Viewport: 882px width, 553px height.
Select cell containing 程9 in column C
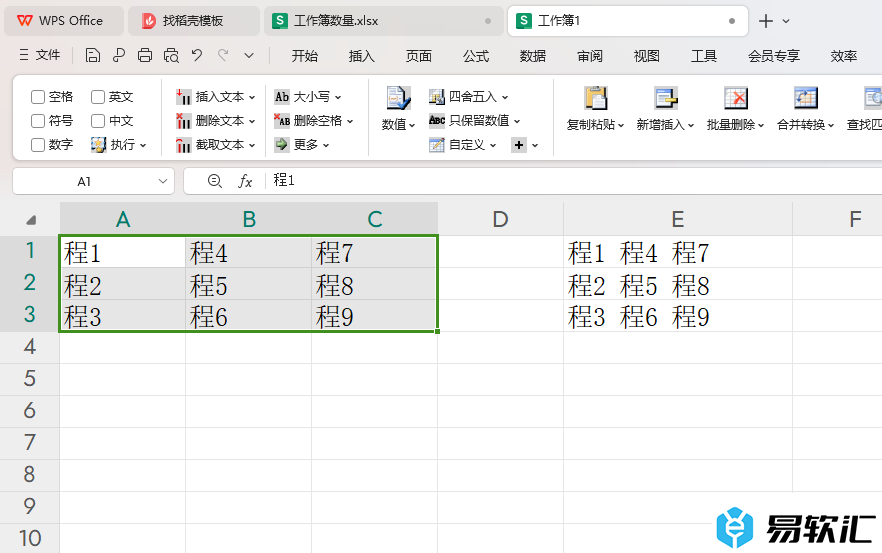(x=374, y=316)
